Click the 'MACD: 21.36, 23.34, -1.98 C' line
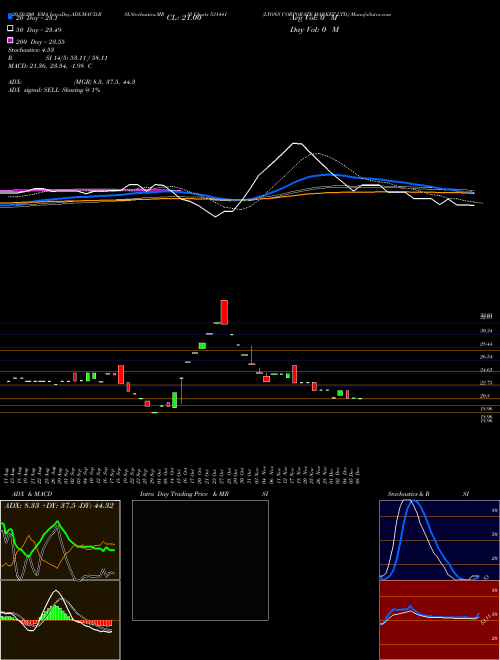The width and height of the screenshot is (500, 660). click(50, 66)
